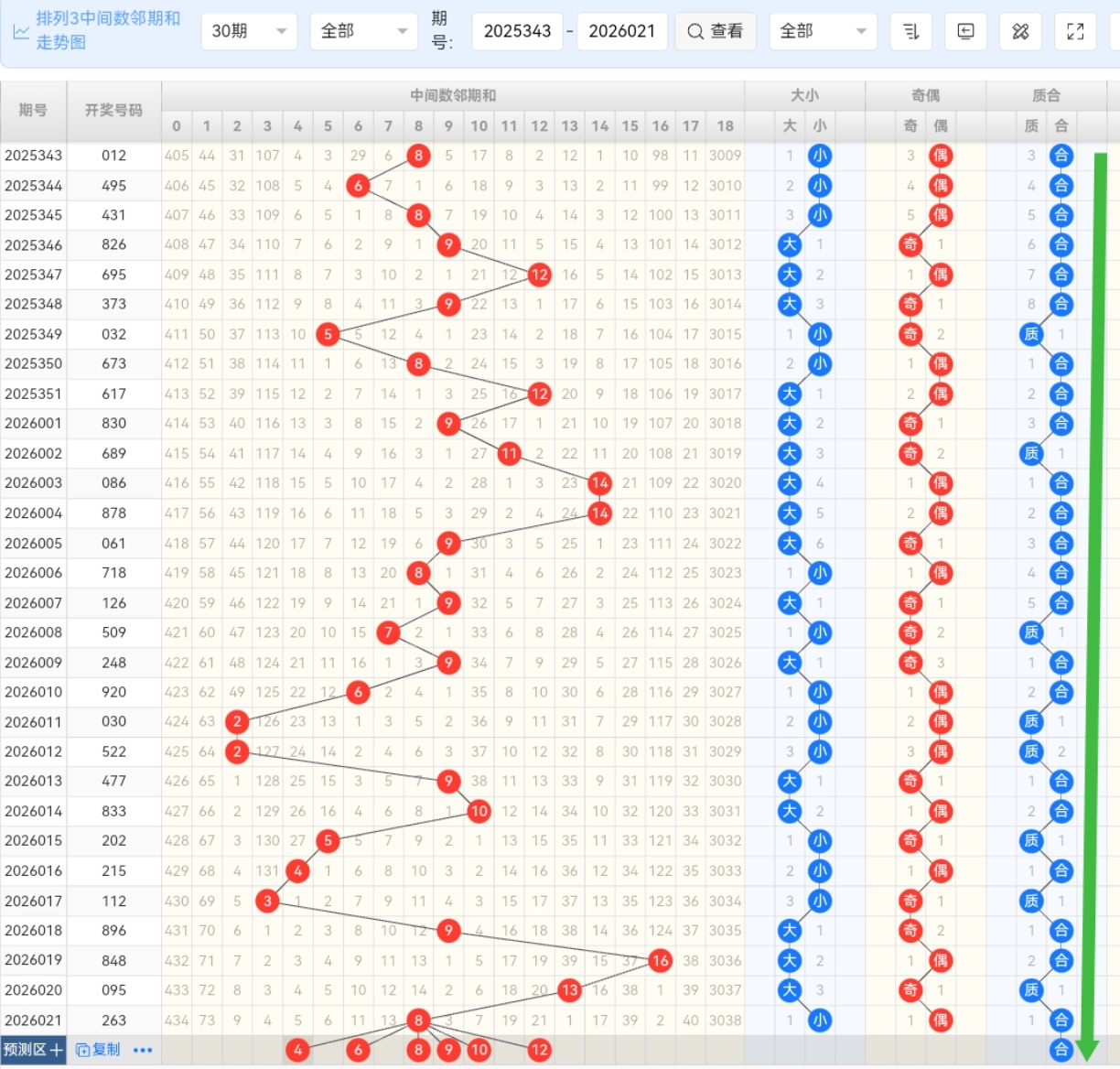Open the 30期 period count dropdown

pos(249,32)
